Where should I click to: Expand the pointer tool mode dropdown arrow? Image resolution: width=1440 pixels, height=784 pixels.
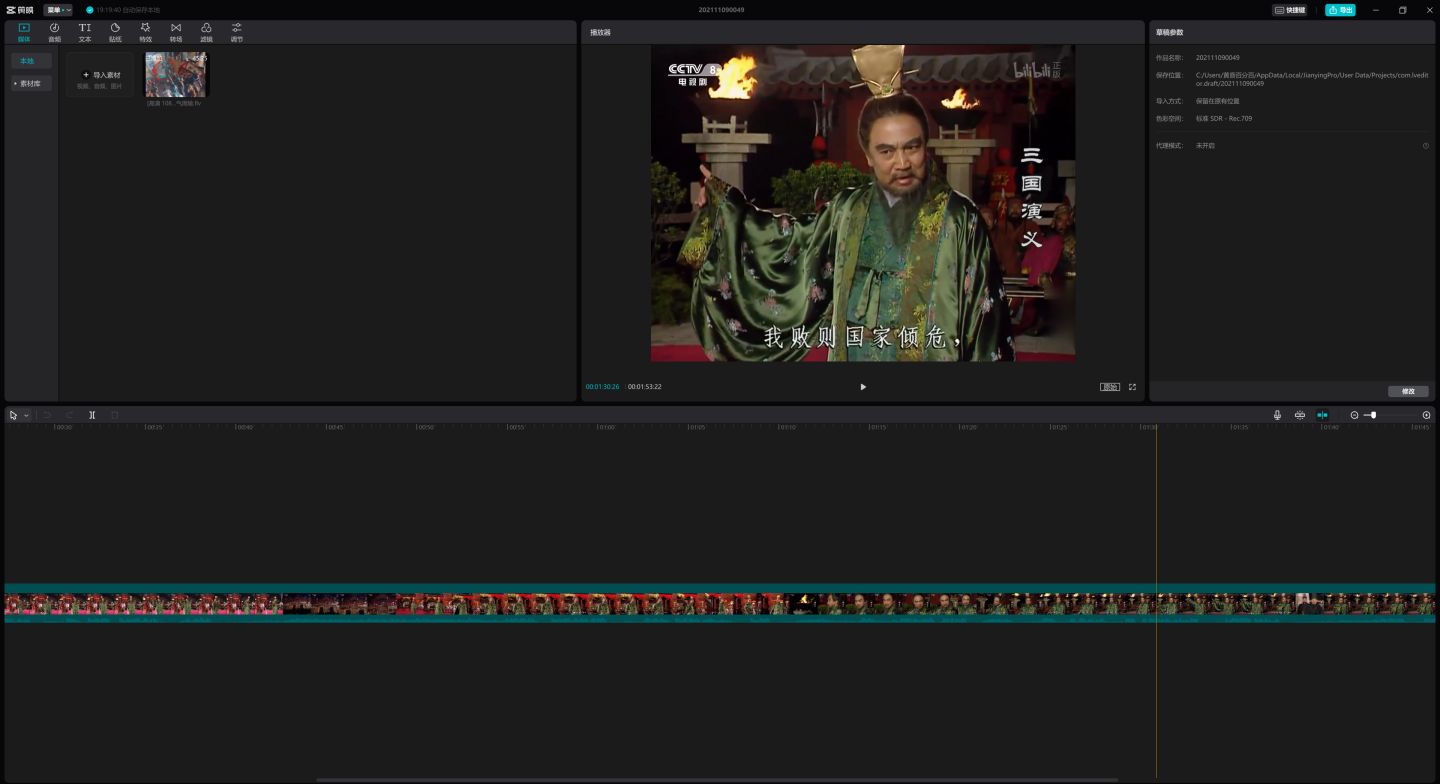click(x=26, y=415)
